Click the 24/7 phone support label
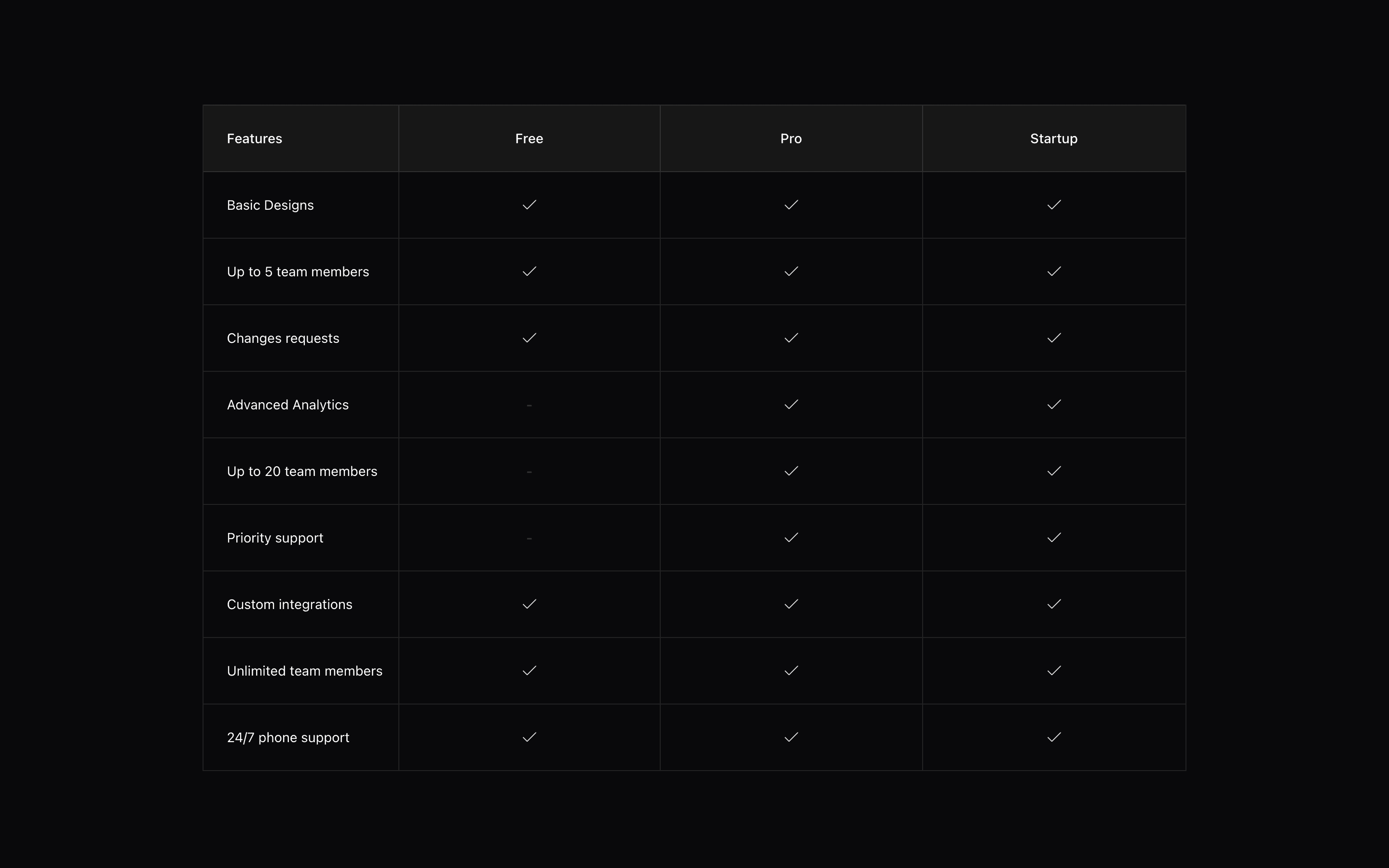The height and width of the screenshot is (868, 1389). point(288,738)
